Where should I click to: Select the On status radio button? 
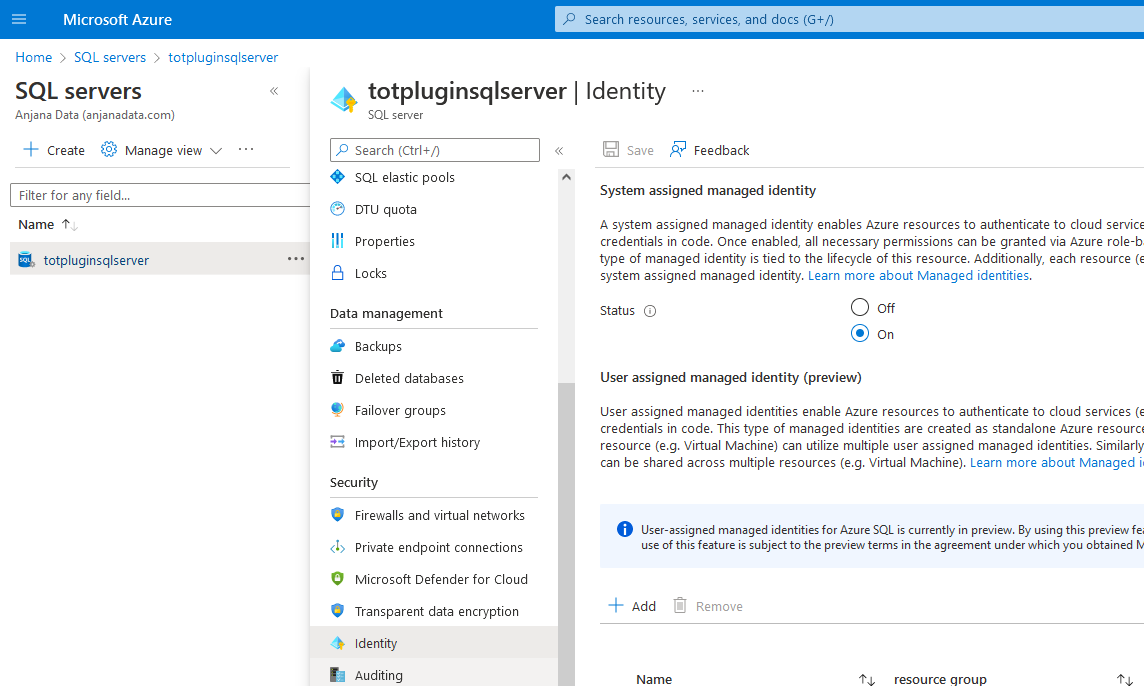860,334
